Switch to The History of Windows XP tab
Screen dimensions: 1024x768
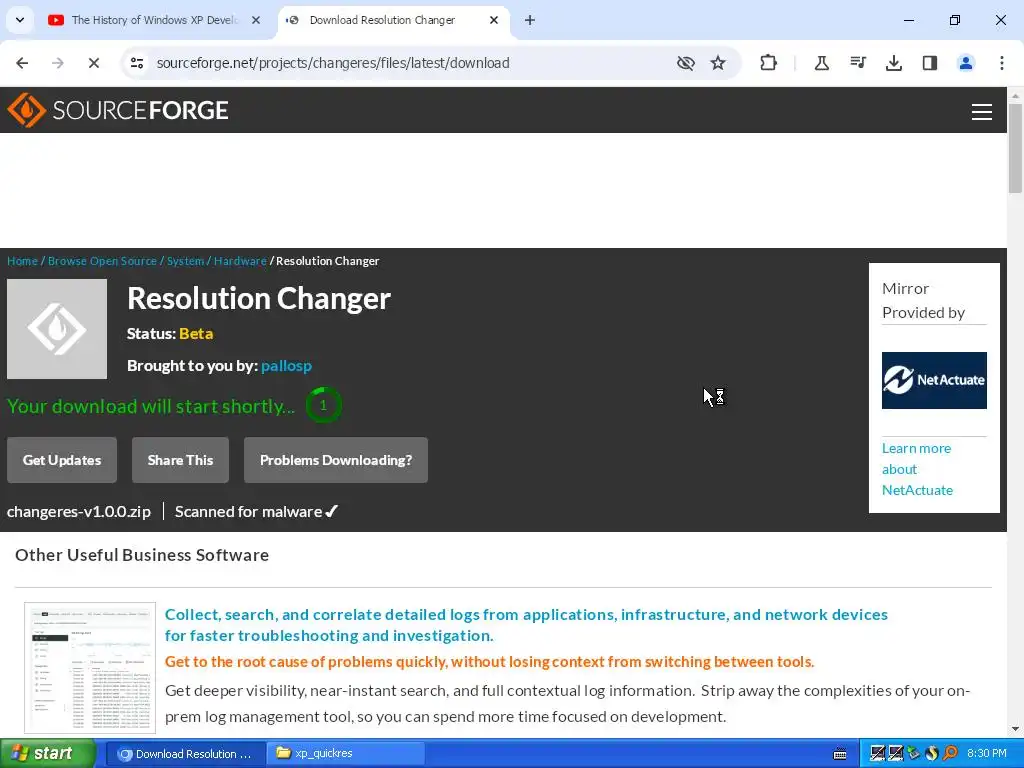click(x=153, y=20)
